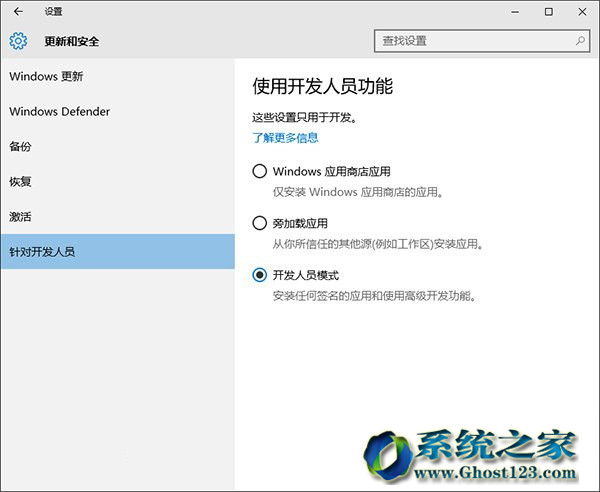Select Windows 应用商店应用 radio button
Viewport: 600px width, 492px height.
[259, 171]
